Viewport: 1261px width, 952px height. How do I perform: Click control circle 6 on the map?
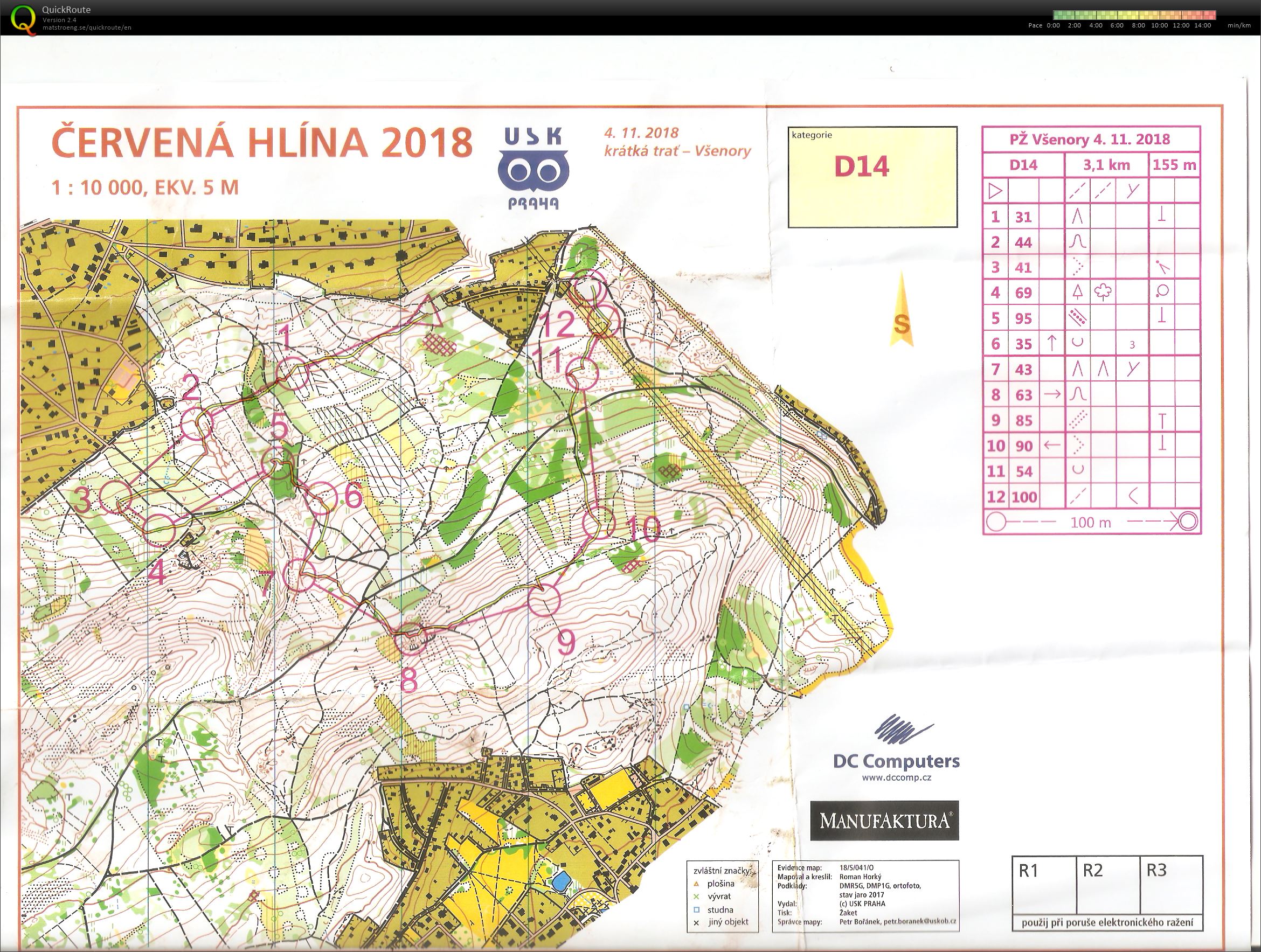(x=323, y=497)
